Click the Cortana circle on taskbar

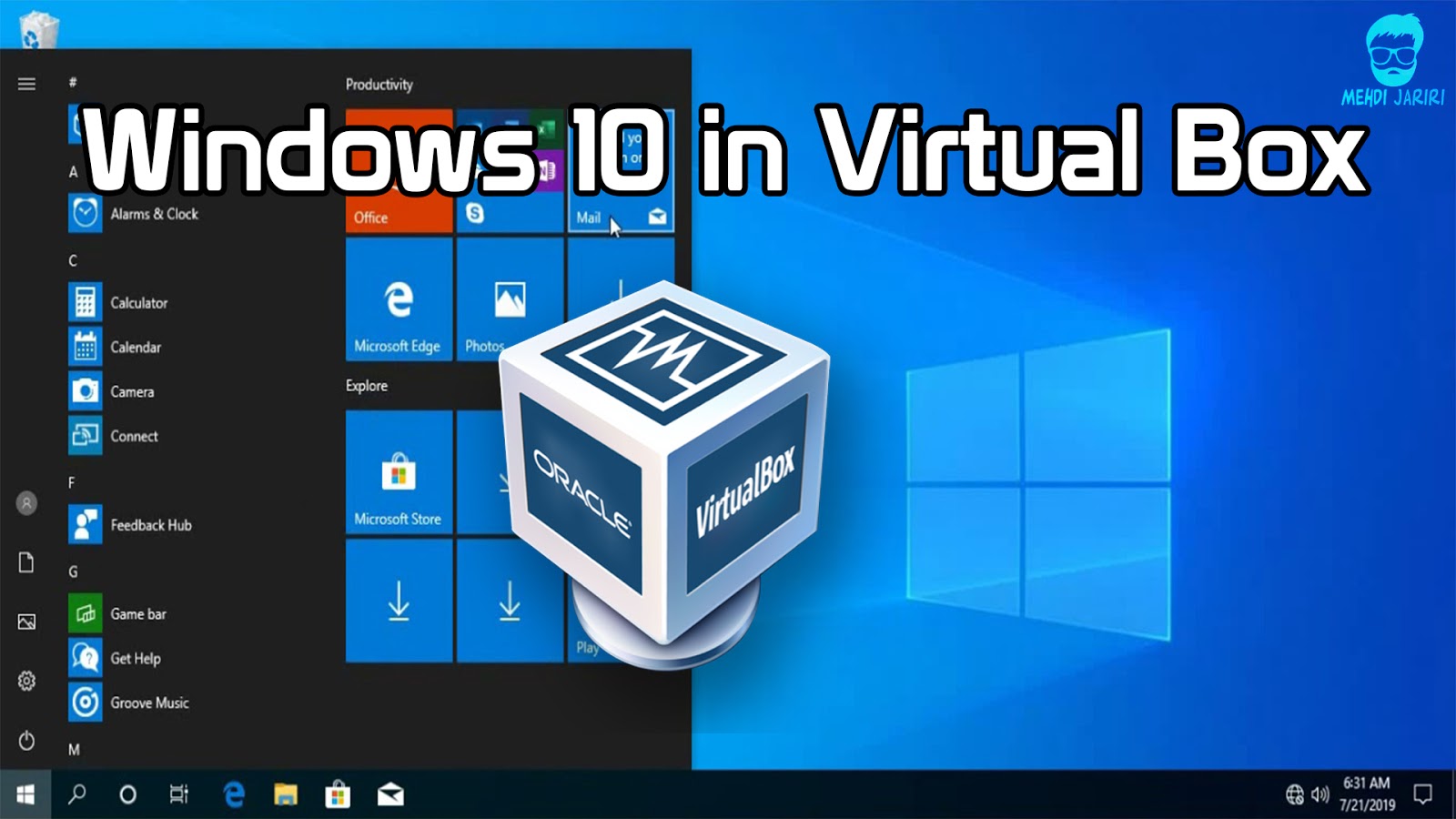(128, 794)
